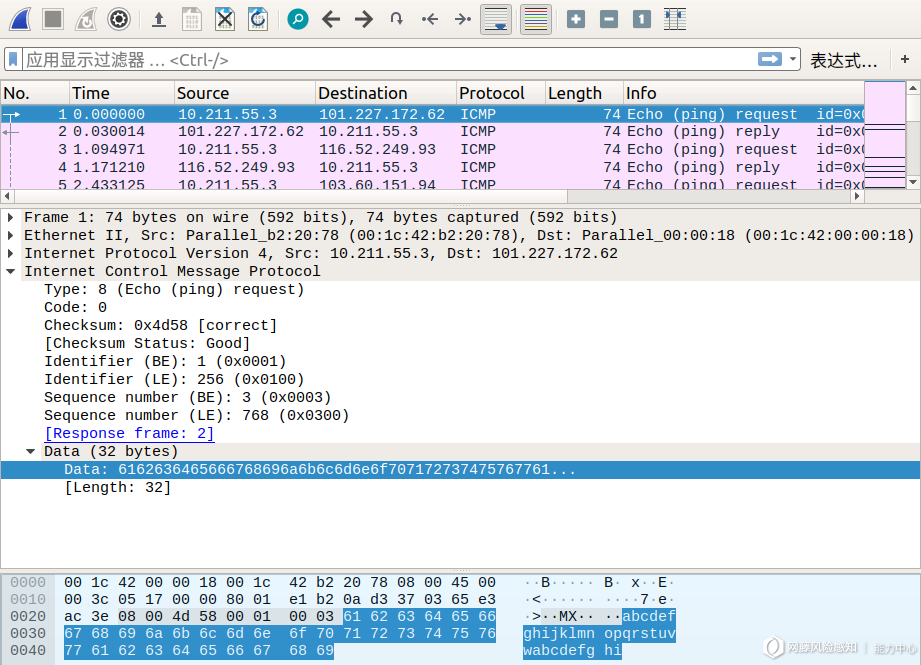Select the Identifier (BE) field
The width and height of the screenshot is (921, 665).
[165, 361]
